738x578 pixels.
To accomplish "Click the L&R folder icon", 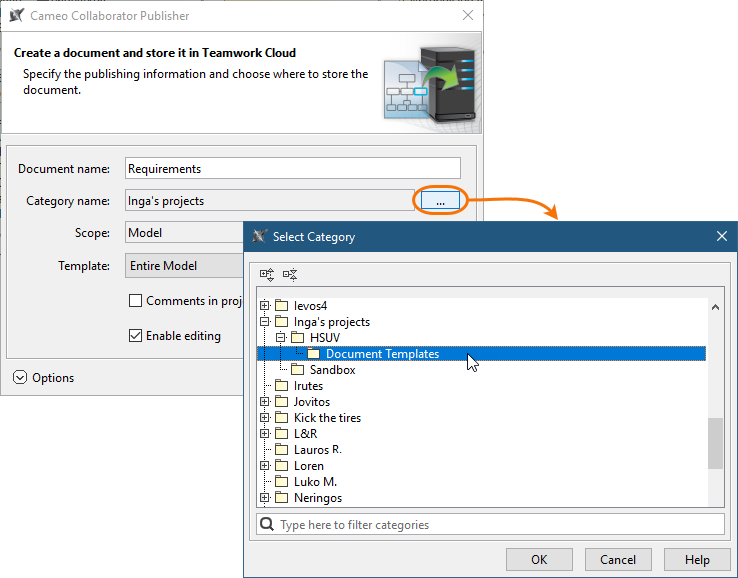I will tap(281, 434).
